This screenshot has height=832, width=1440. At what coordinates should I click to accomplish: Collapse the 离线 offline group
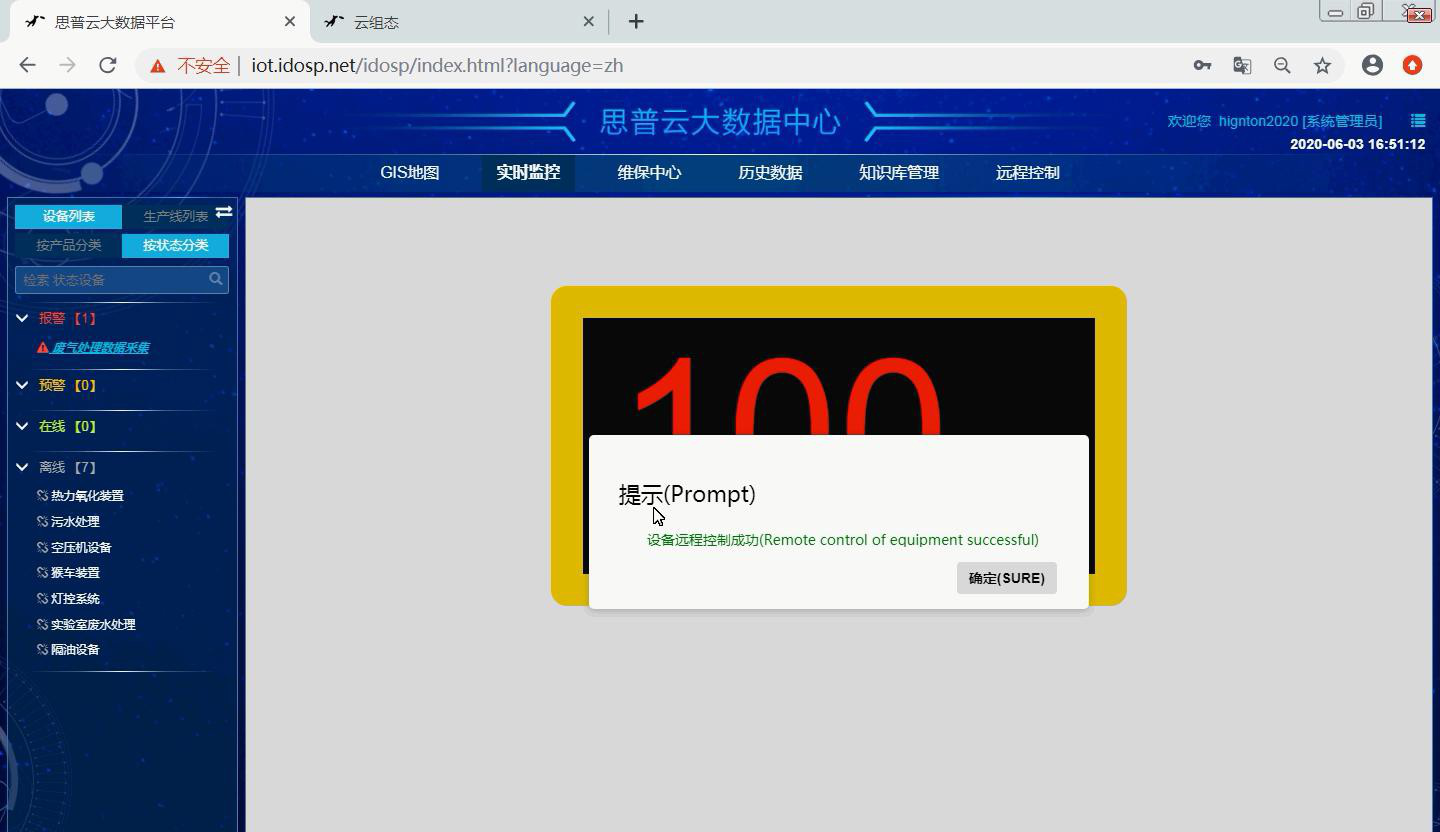point(22,467)
